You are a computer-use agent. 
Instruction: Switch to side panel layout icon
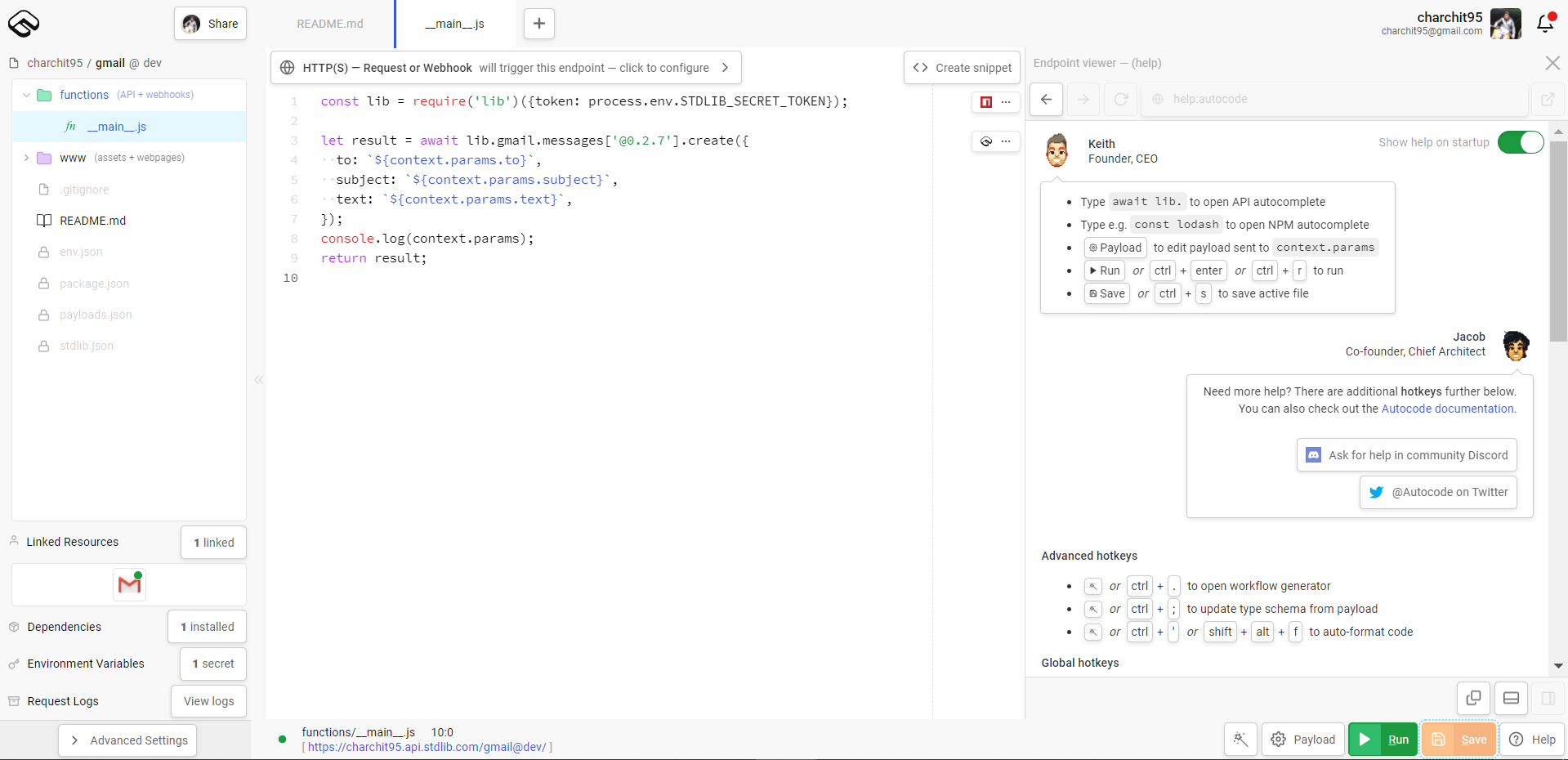1548,698
